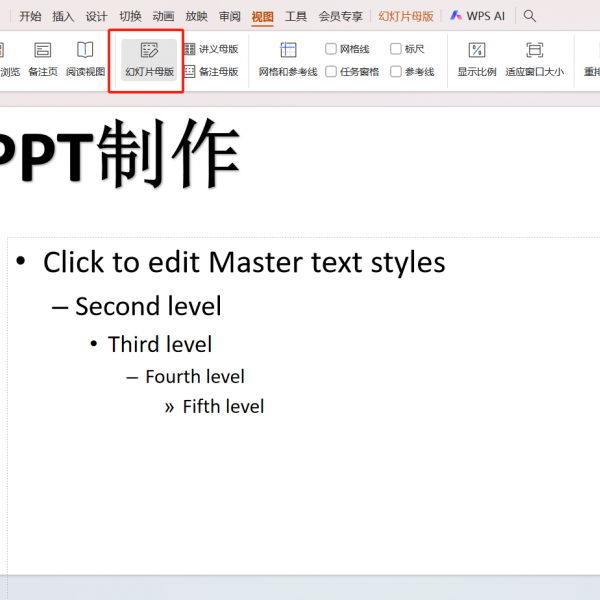
Task: Click the Slide Master (幻灯片母版) icon
Action: click(149, 51)
